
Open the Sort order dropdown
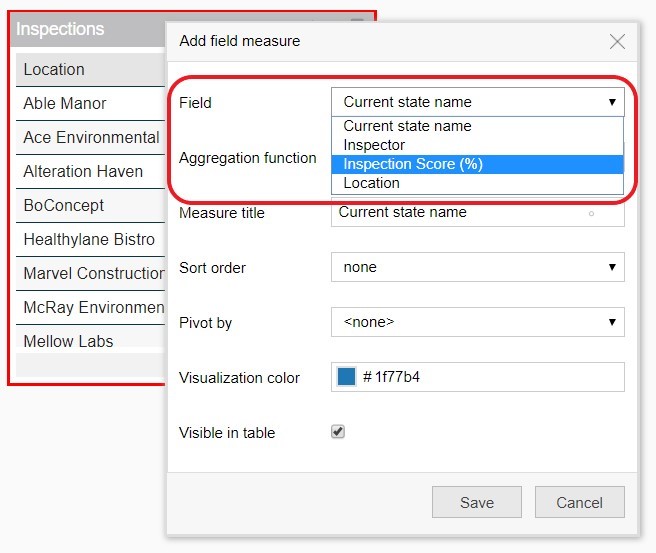pos(477,267)
